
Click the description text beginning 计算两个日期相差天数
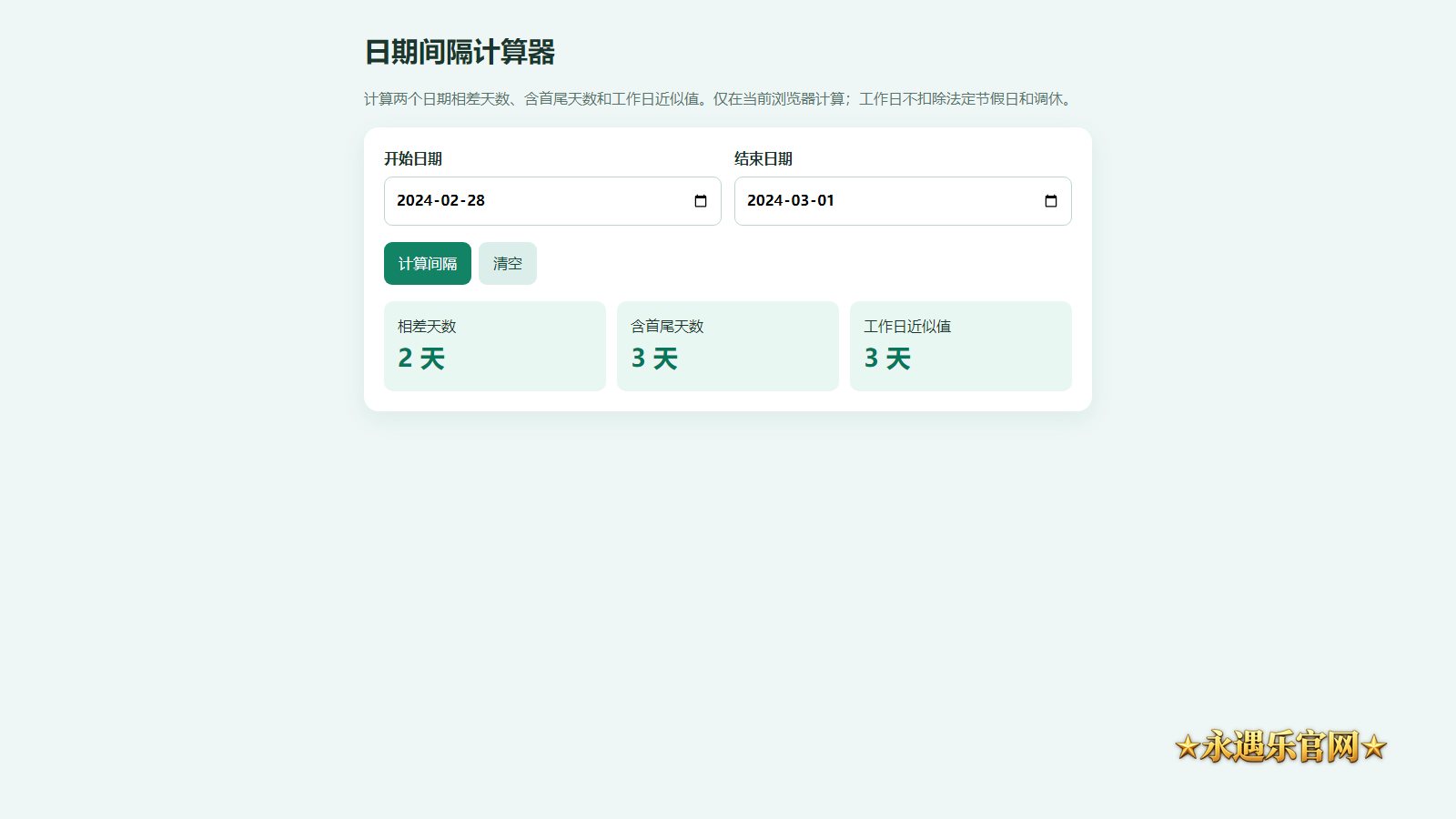point(721,98)
